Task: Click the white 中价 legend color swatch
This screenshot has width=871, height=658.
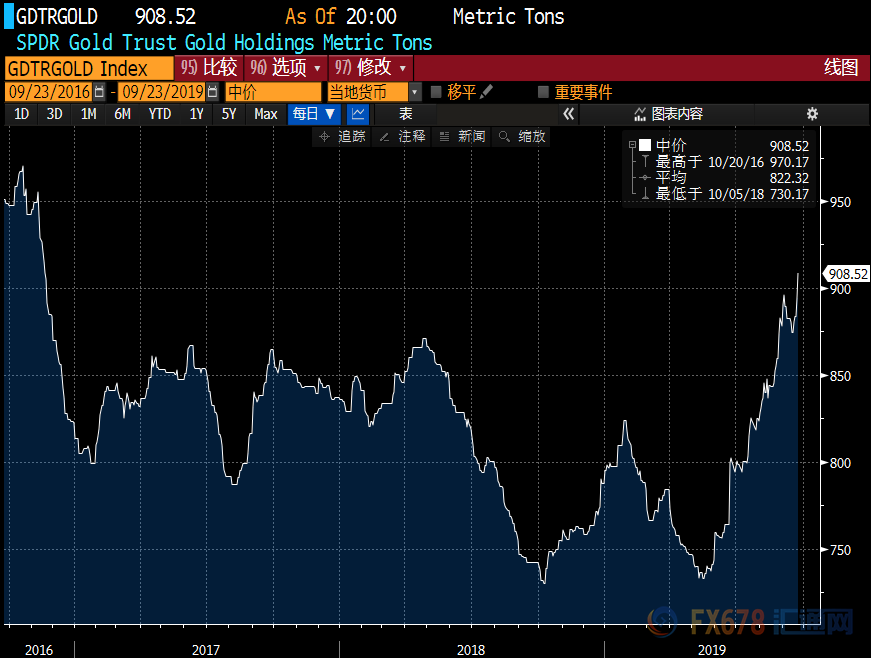Action: [x=645, y=145]
